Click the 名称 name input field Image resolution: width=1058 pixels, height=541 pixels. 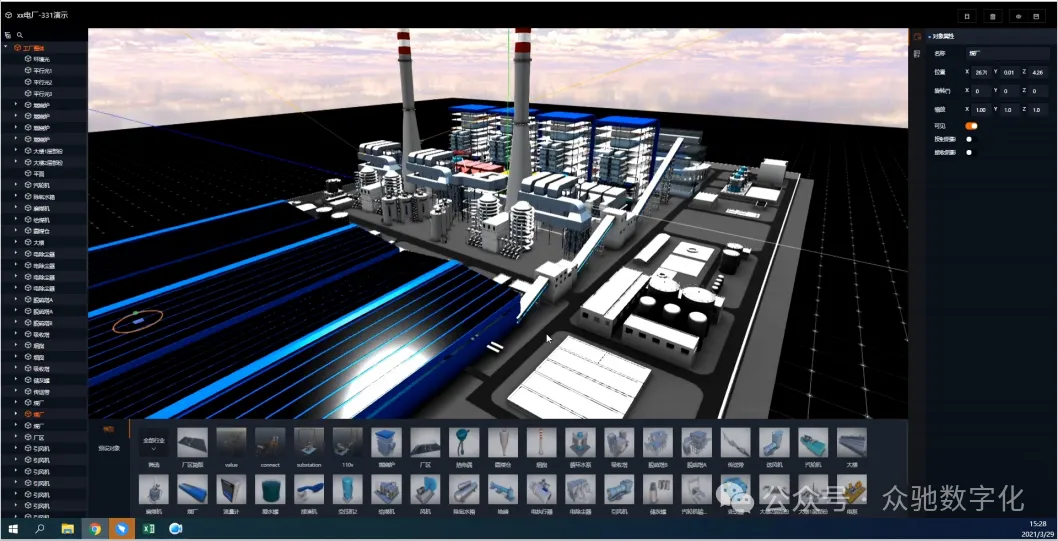pyautogui.click(x=1005, y=54)
